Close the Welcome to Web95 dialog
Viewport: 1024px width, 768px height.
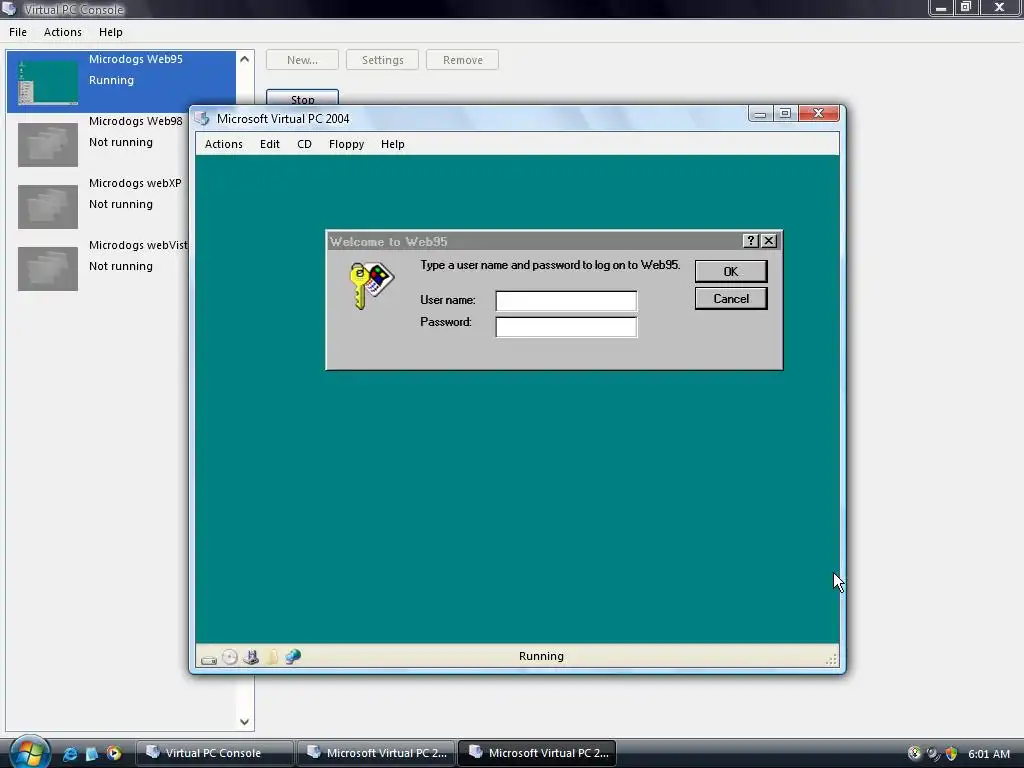tap(769, 241)
